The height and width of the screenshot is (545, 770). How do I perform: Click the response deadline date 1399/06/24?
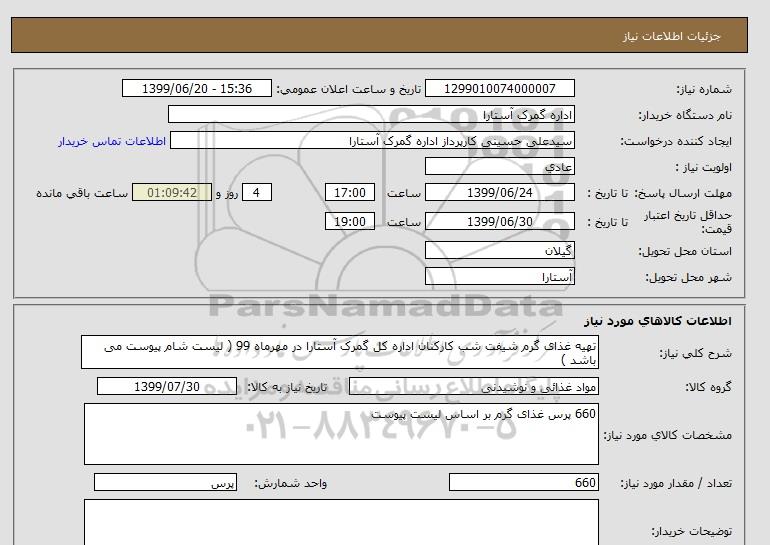tap(499, 192)
